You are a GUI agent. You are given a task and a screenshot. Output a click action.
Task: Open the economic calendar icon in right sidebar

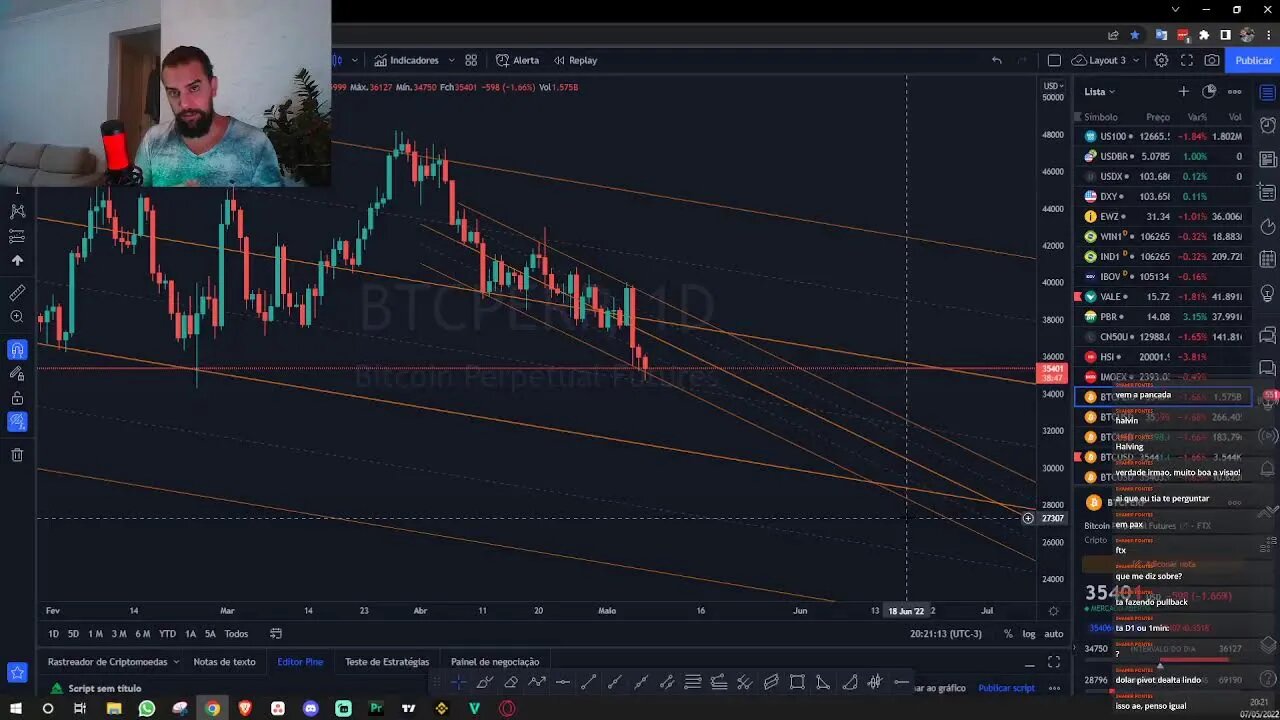(1267, 259)
